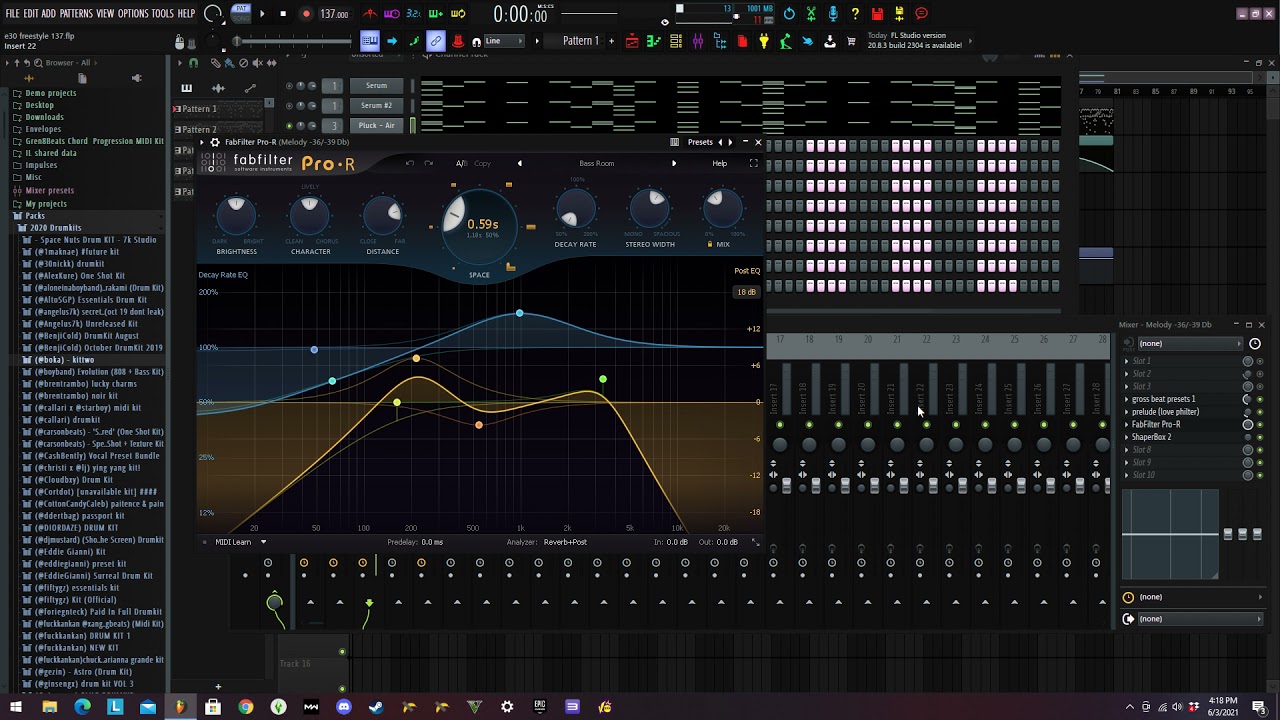Click the MIDI Learn button
The height and width of the screenshot is (720, 1280).
click(x=233, y=542)
